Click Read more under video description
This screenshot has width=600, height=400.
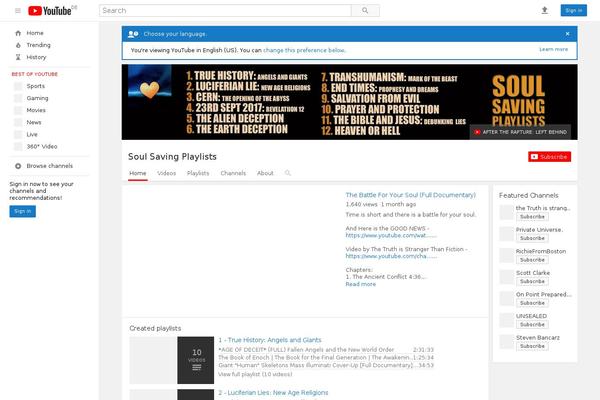click(x=360, y=284)
